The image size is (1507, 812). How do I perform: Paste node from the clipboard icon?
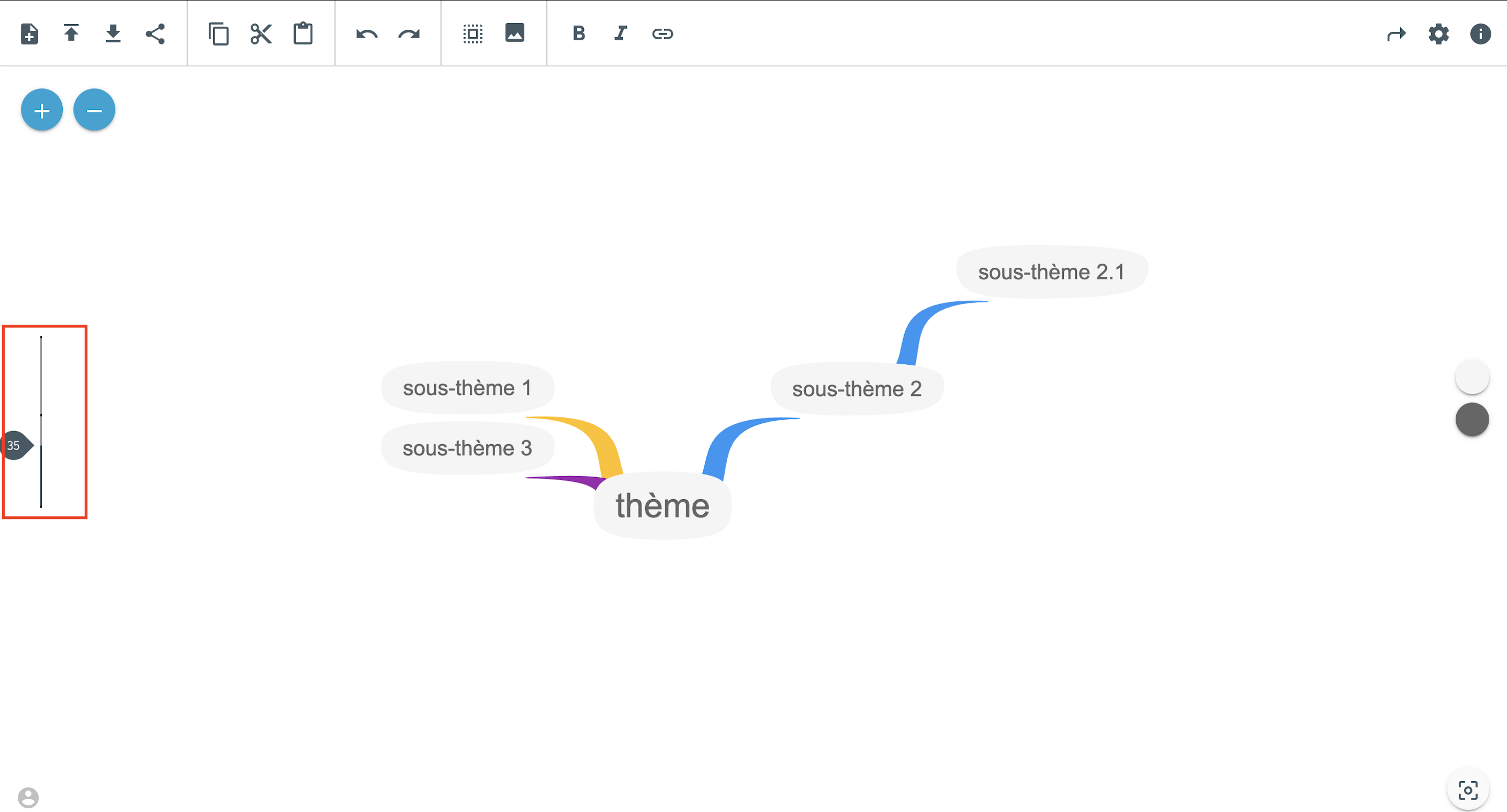(x=303, y=33)
